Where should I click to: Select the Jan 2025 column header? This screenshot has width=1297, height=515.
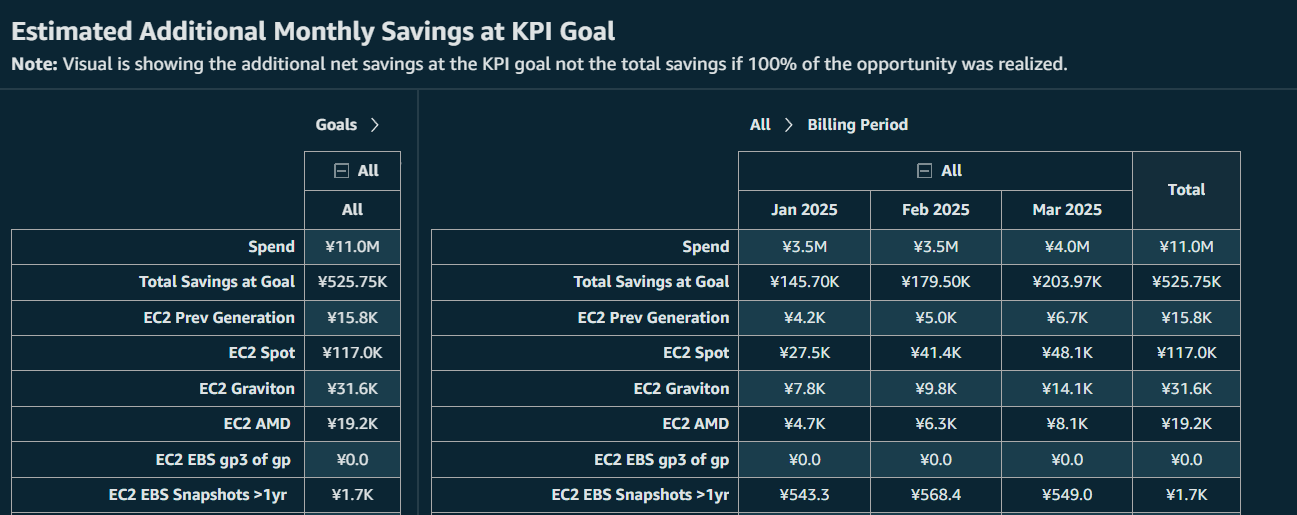804,210
